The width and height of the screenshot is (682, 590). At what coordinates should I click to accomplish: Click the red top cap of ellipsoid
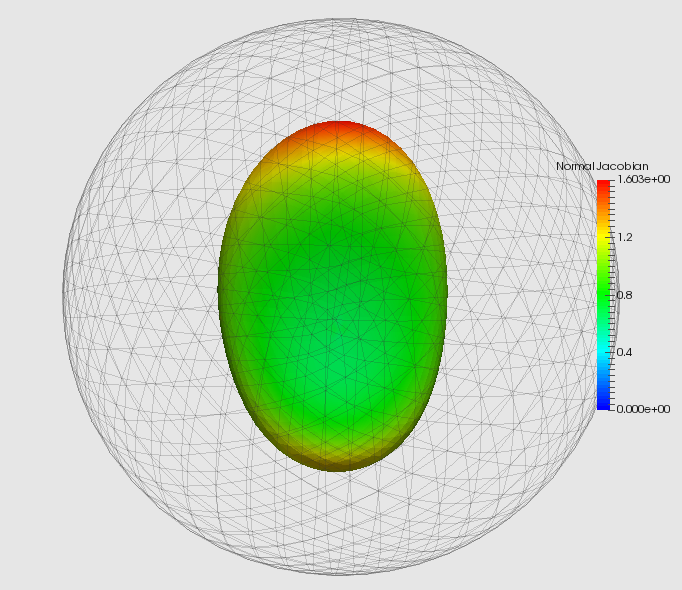(x=340, y=130)
